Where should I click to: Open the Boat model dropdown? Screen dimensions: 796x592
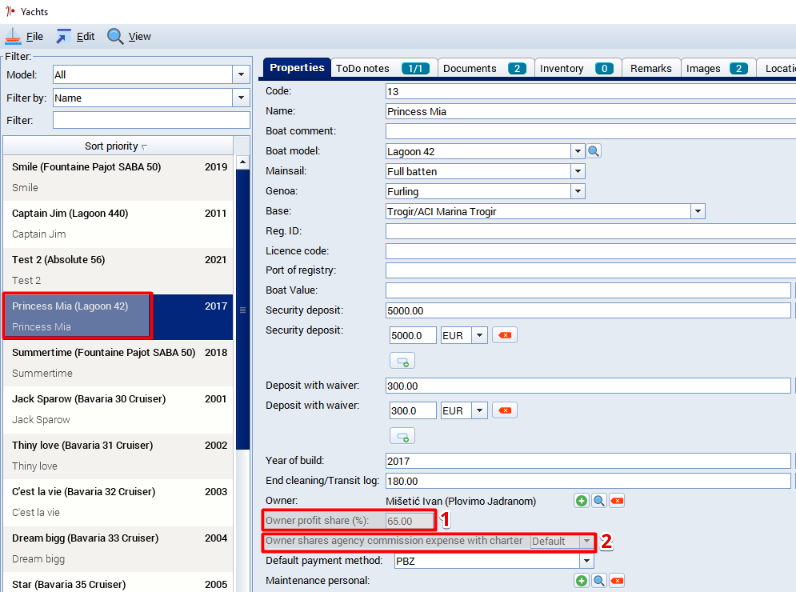pyautogui.click(x=578, y=151)
